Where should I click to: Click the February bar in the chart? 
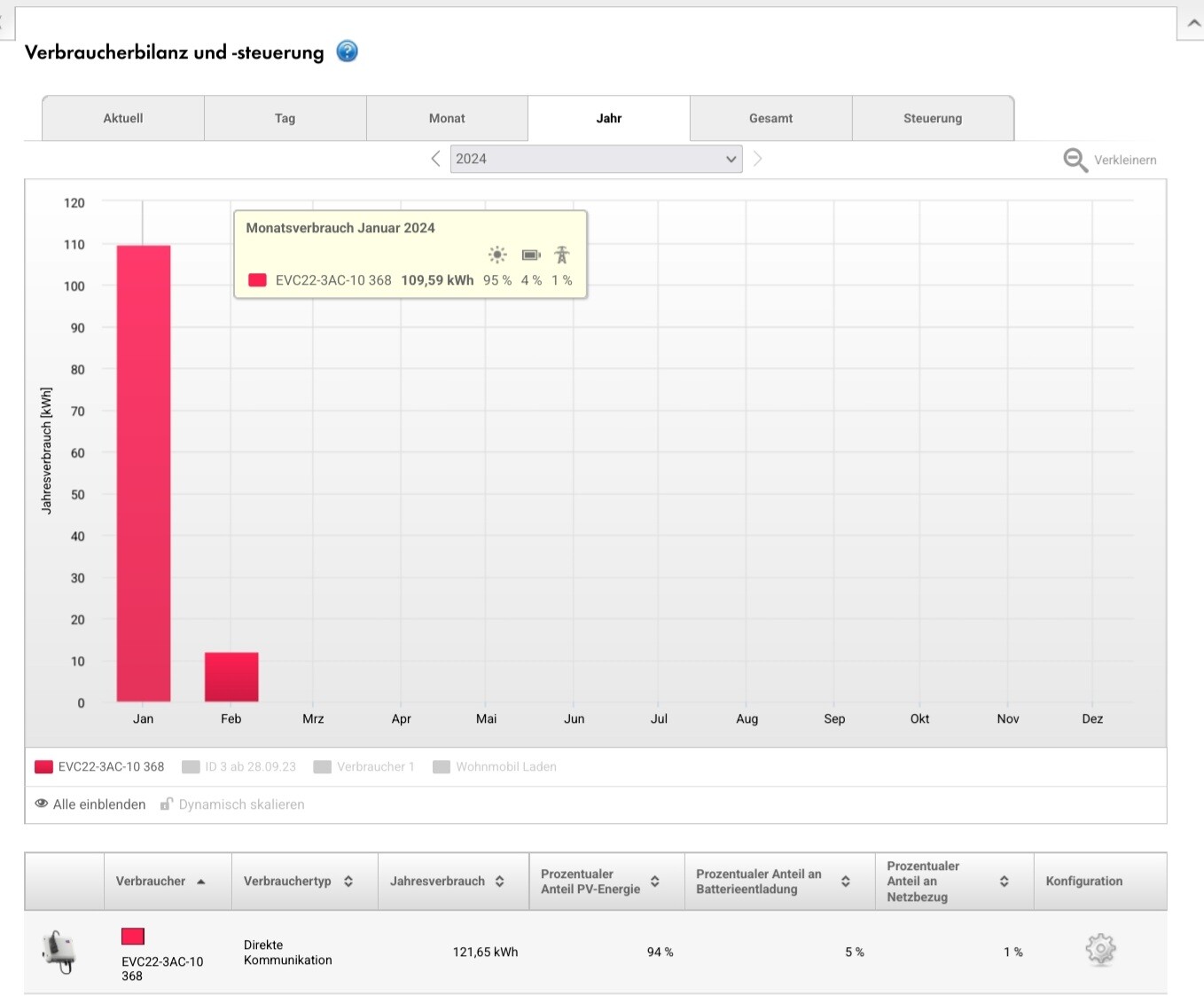231,678
